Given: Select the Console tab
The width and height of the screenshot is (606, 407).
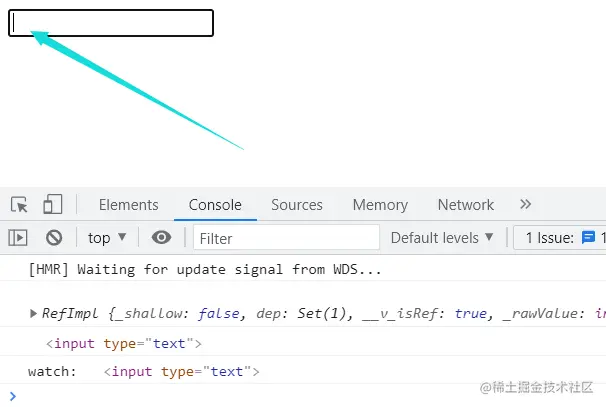Looking at the screenshot, I should tap(215, 205).
